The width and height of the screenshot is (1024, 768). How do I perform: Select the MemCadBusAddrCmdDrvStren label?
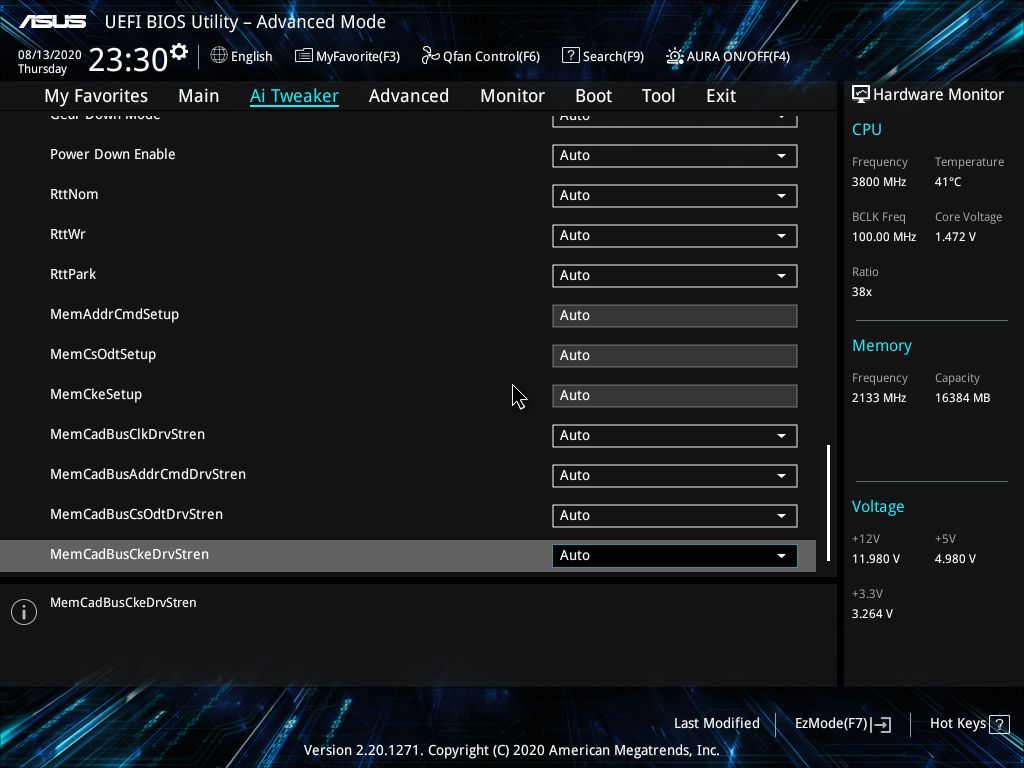pyautogui.click(x=148, y=474)
